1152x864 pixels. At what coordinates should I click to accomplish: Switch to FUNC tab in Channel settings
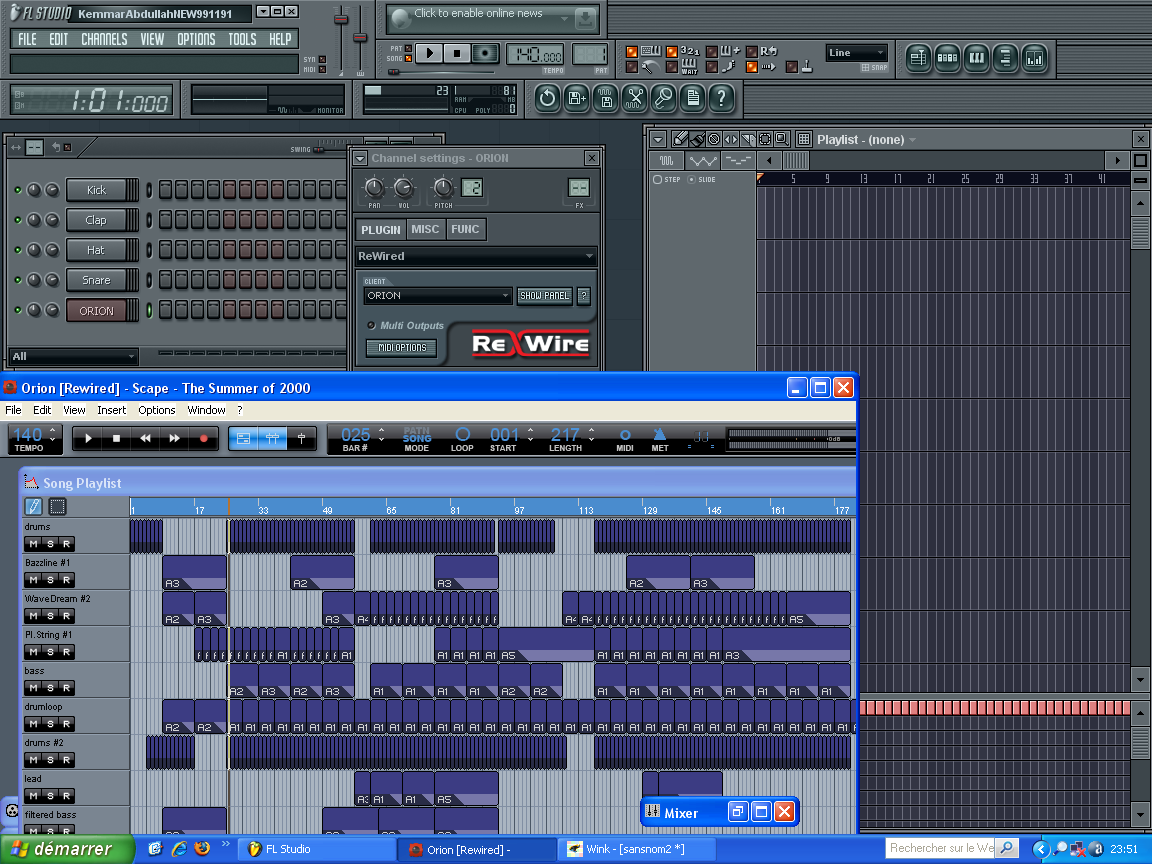point(465,229)
